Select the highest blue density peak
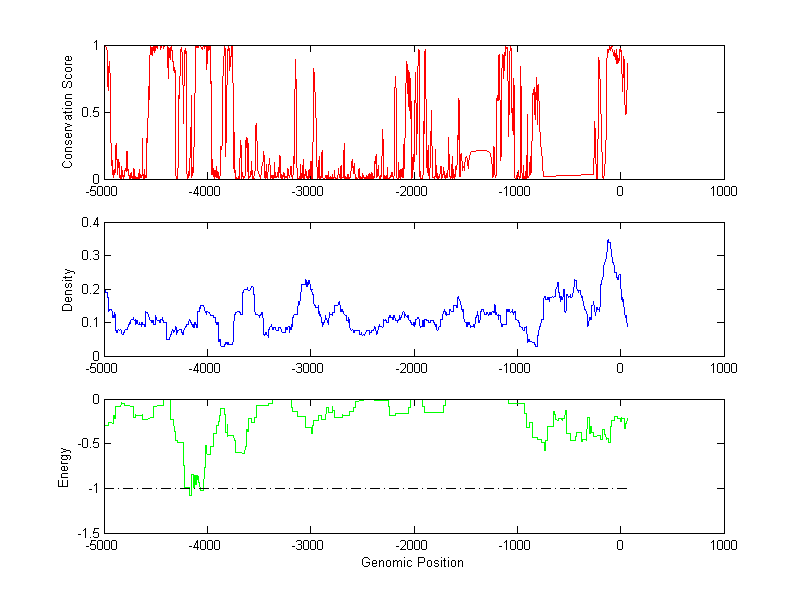 point(608,241)
